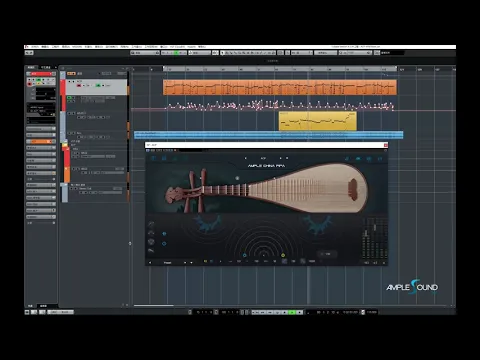Toggle the red record-enable button on the selected track
Viewport: 480px width, 360px height.
pos(79,85)
